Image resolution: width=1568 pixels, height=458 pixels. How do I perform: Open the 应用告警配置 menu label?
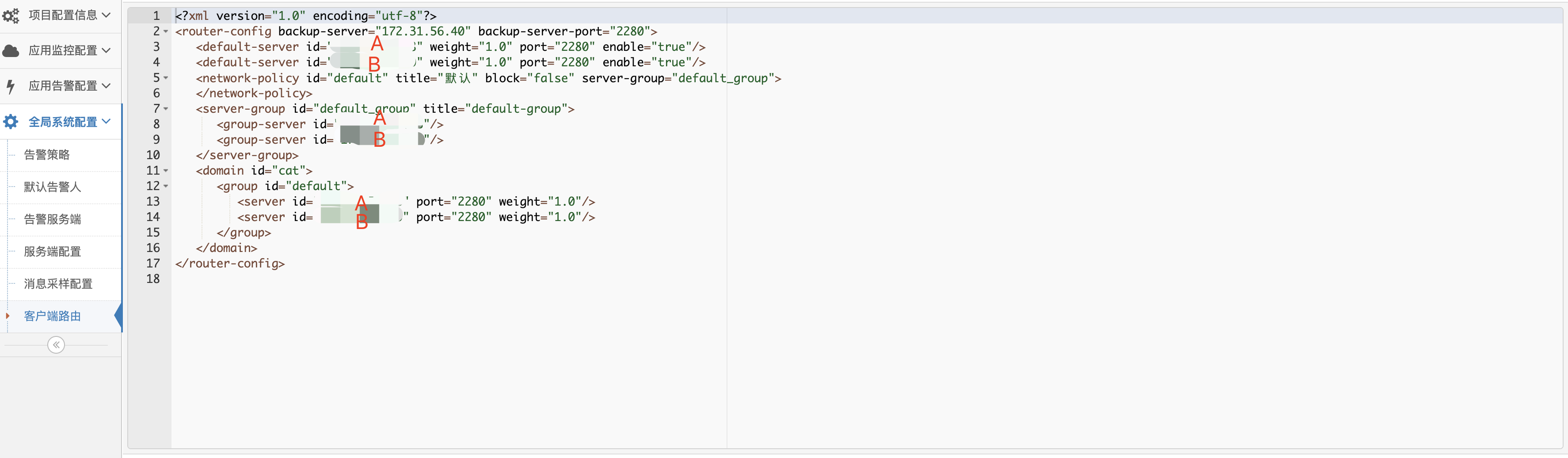pyautogui.click(x=63, y=85)
